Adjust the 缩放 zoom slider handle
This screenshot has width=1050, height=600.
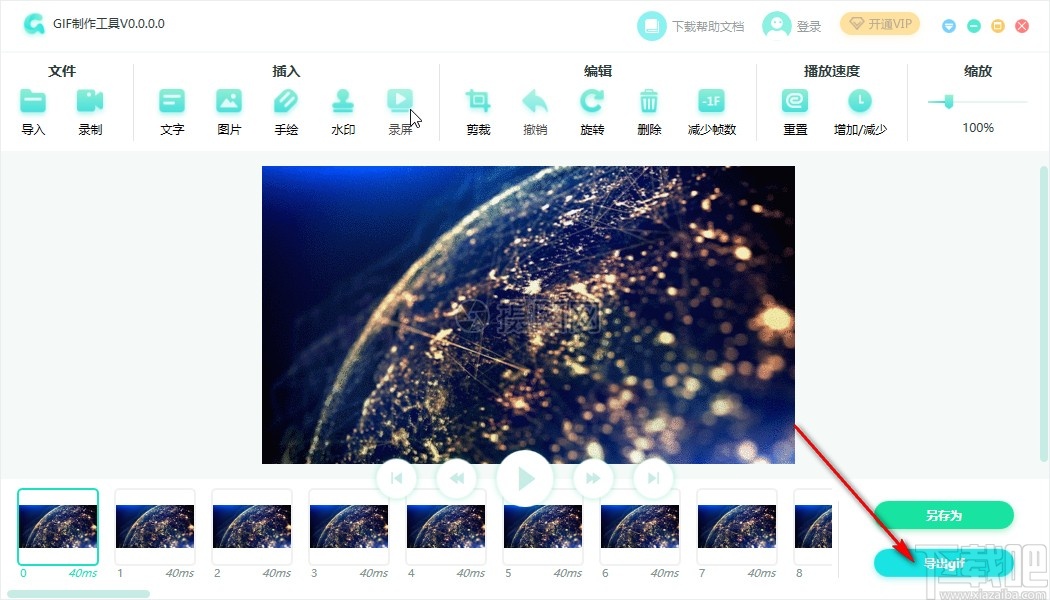(948, 102)
